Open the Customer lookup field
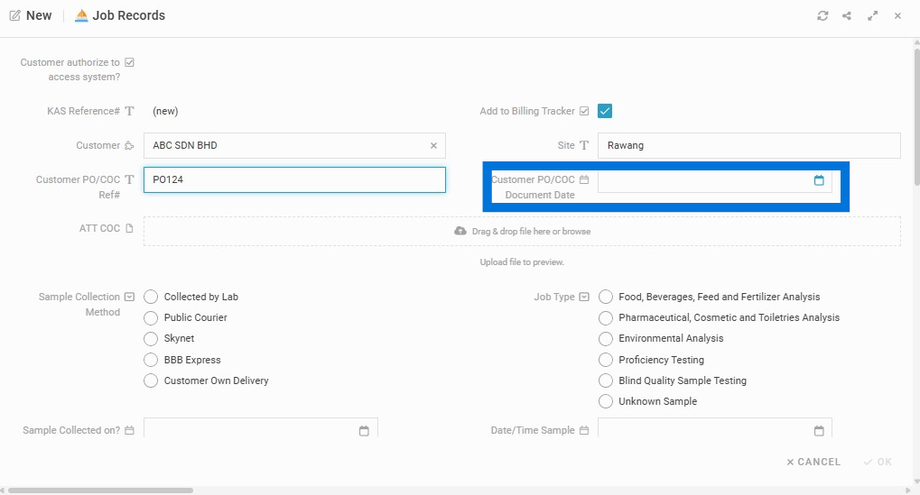Viewport: 920px width, 495px height. click(x=295, y=145)
